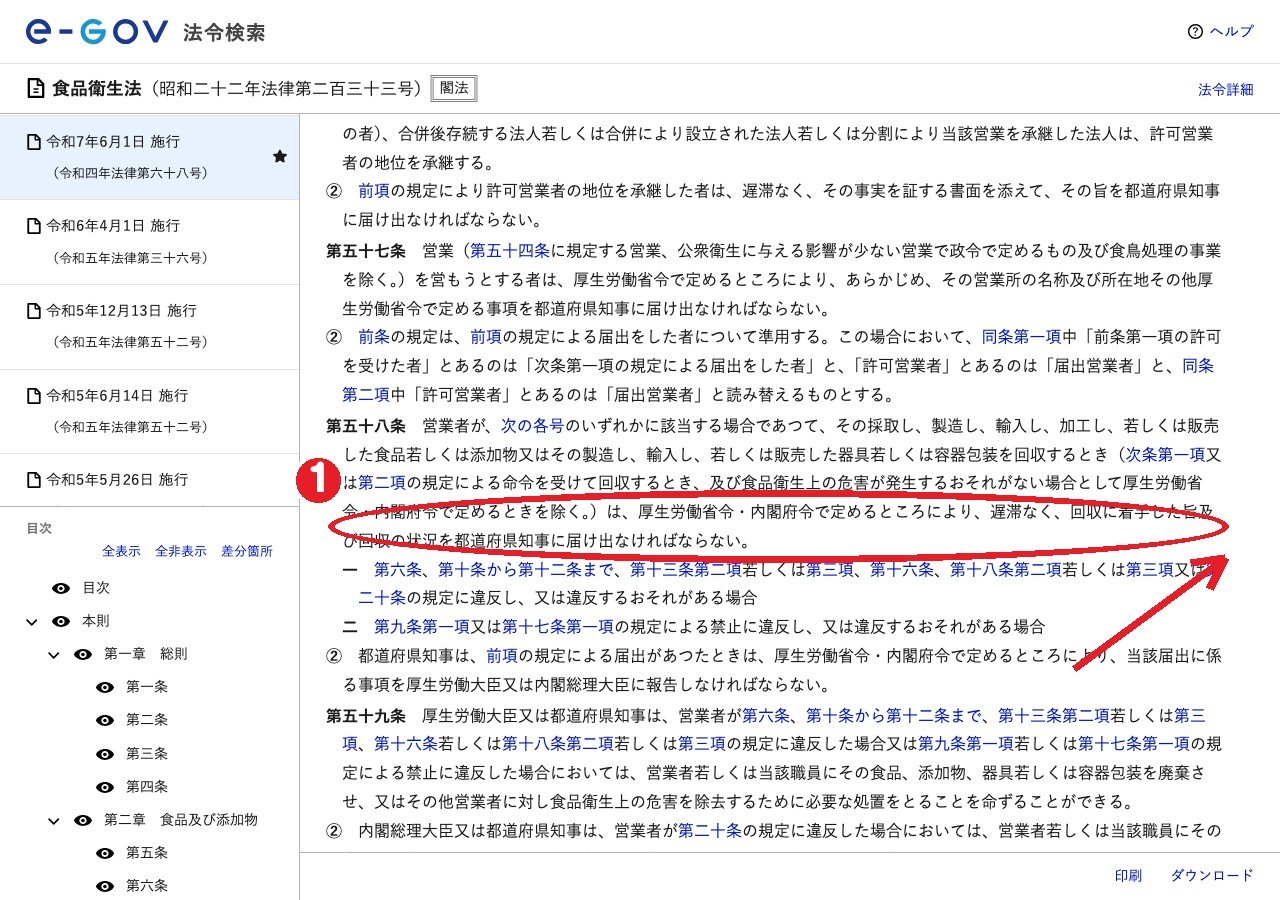Toggle visibility eye for 本則
The image size is (1280, 900).
(61, 621)
